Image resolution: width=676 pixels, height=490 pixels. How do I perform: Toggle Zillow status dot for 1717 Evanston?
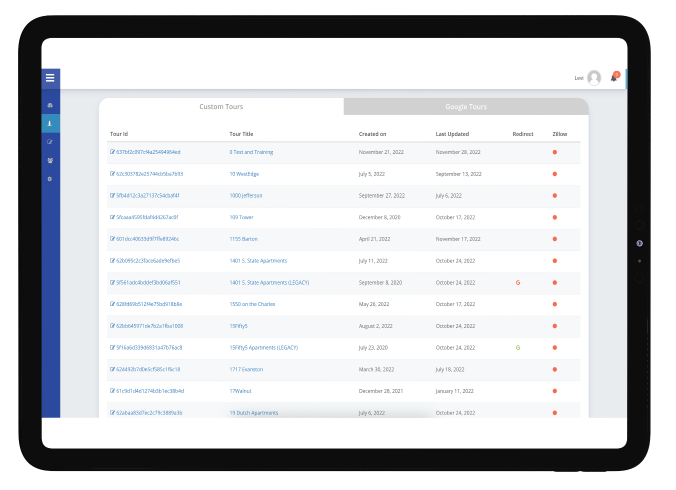[x=555, y=369]
